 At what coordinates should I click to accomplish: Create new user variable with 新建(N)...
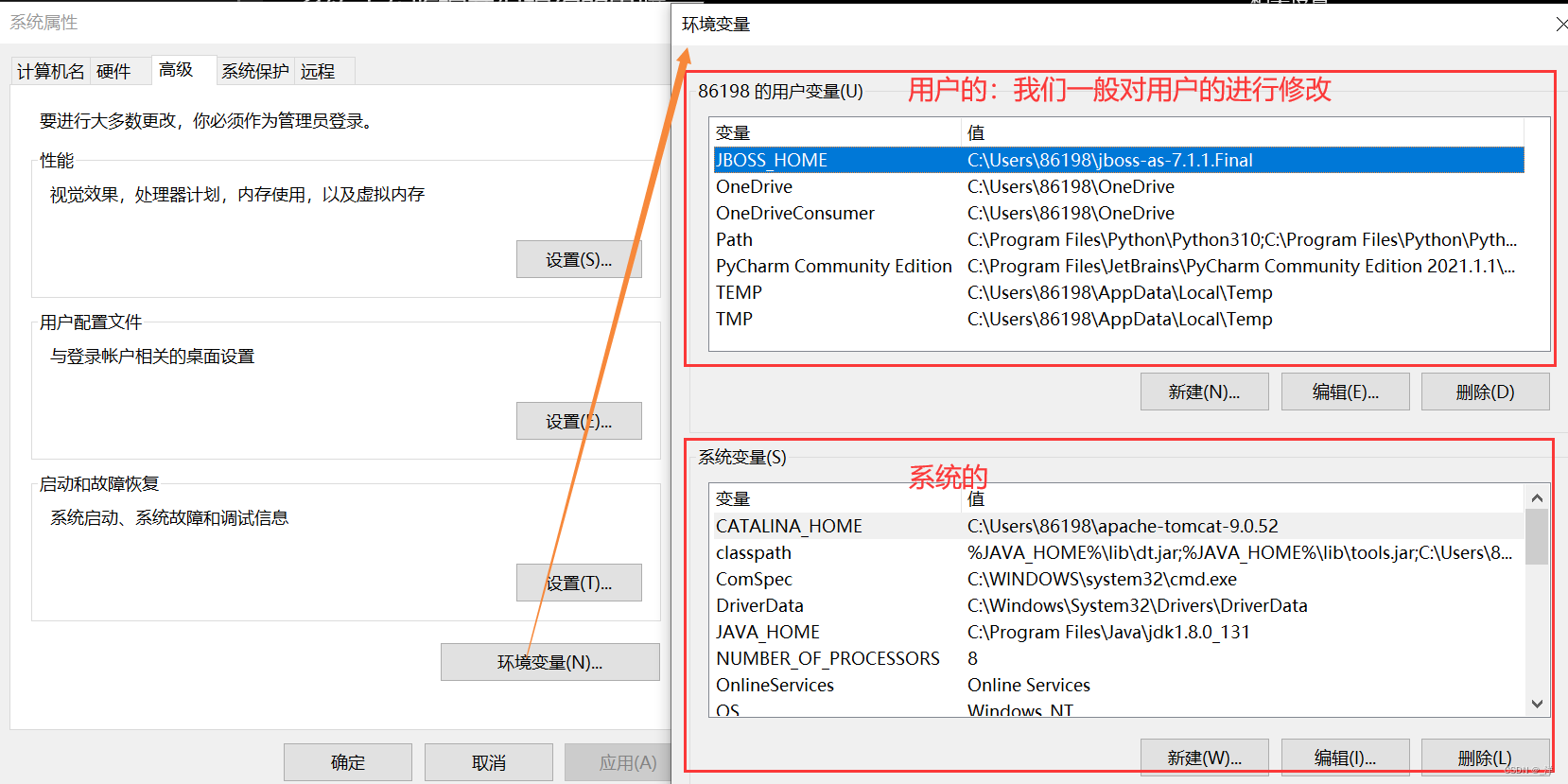[1204, 392]
